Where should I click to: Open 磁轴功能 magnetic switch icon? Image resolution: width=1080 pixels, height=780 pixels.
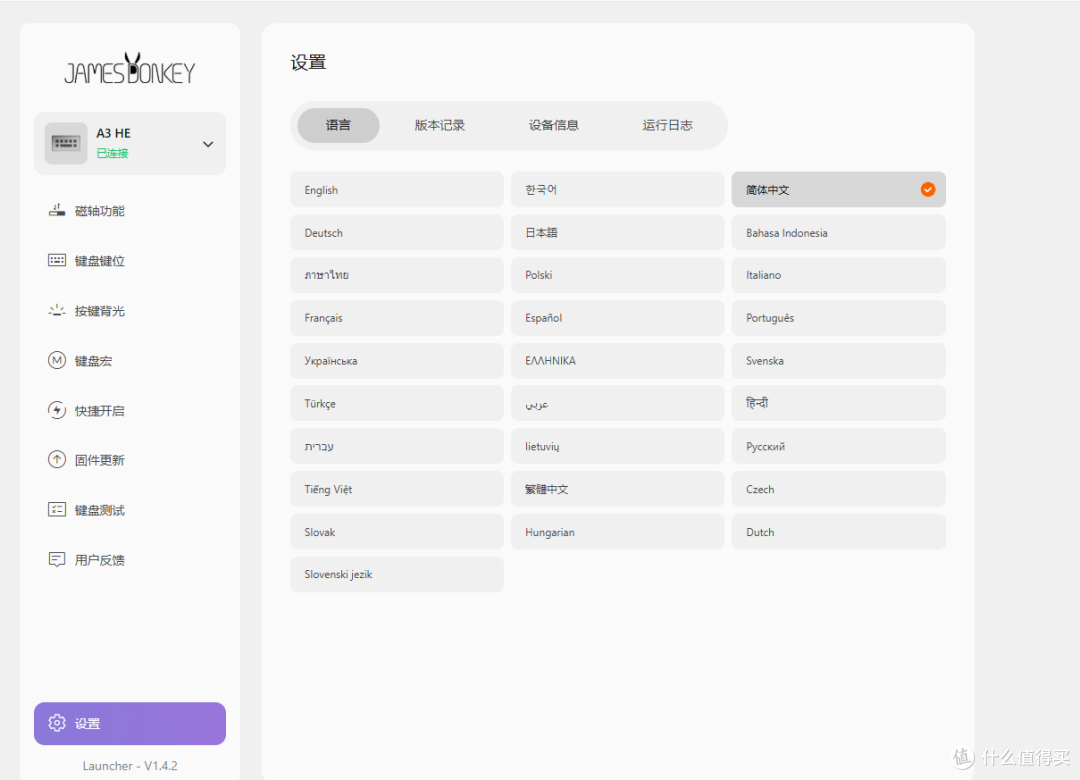(57, 210)
